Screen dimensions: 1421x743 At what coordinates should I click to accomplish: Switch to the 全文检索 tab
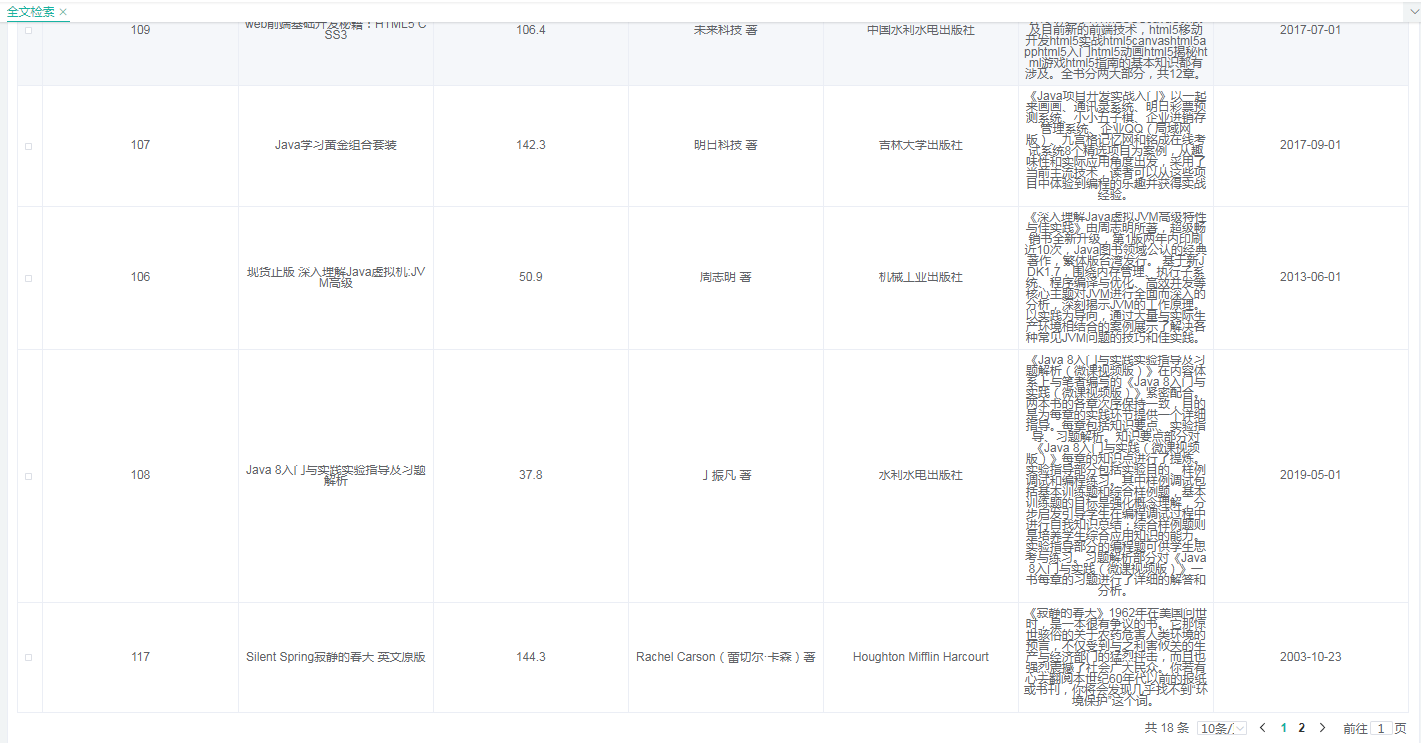point(31,12)
